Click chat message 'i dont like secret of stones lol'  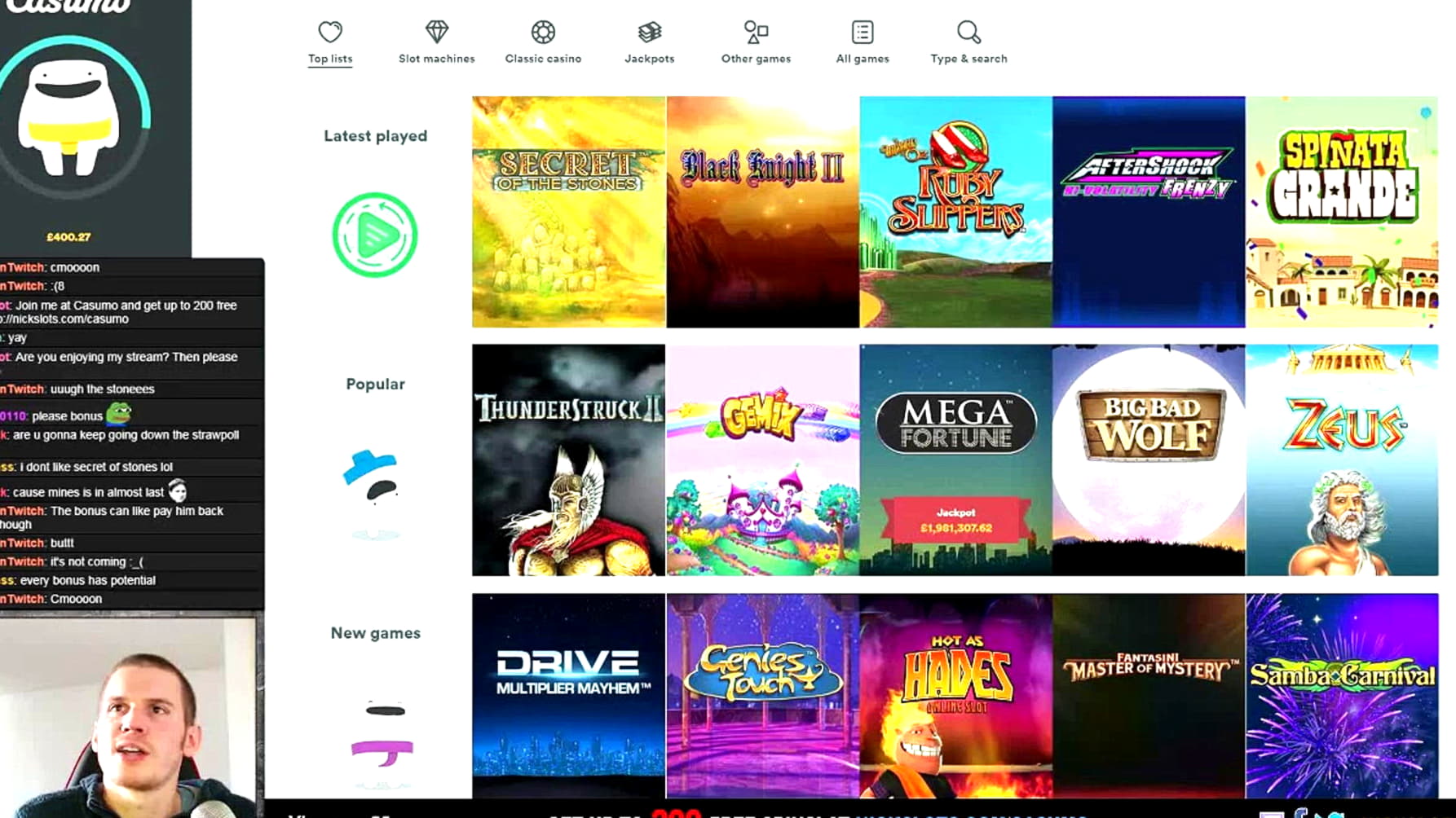96,467
